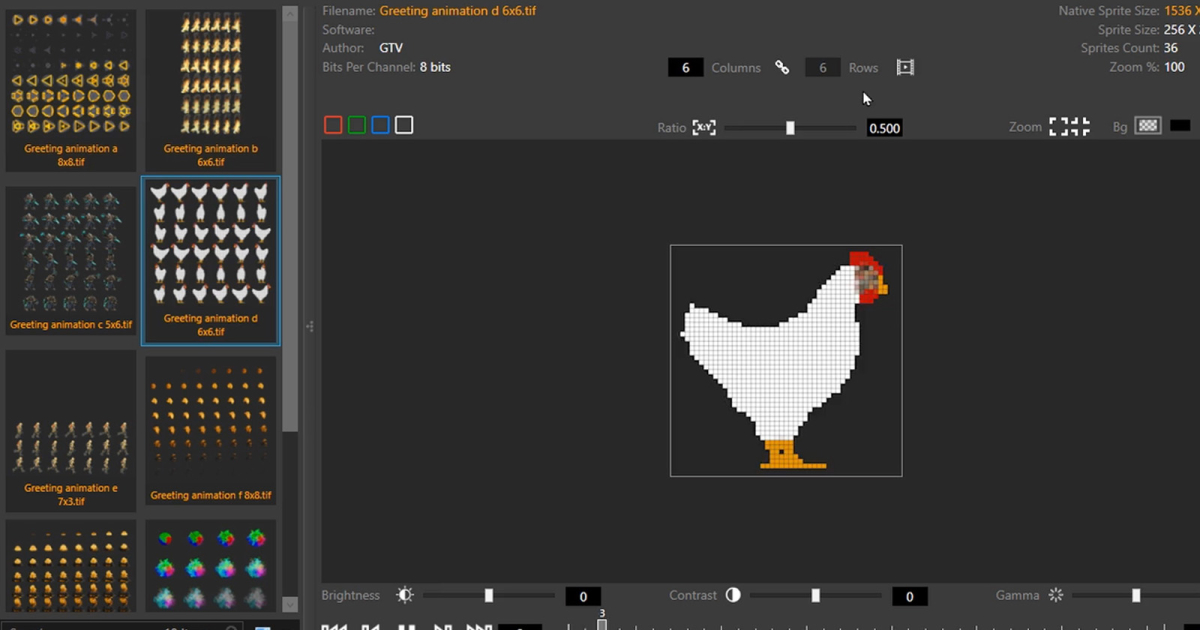Select the unlabeled orange blob thumbnail
The height and width of the screenshot is (630, 1200).
[x=71, y=566]
